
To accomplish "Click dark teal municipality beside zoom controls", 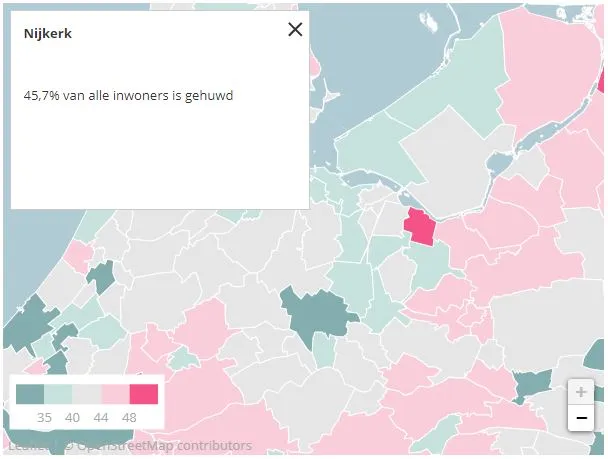I will 530,385.
